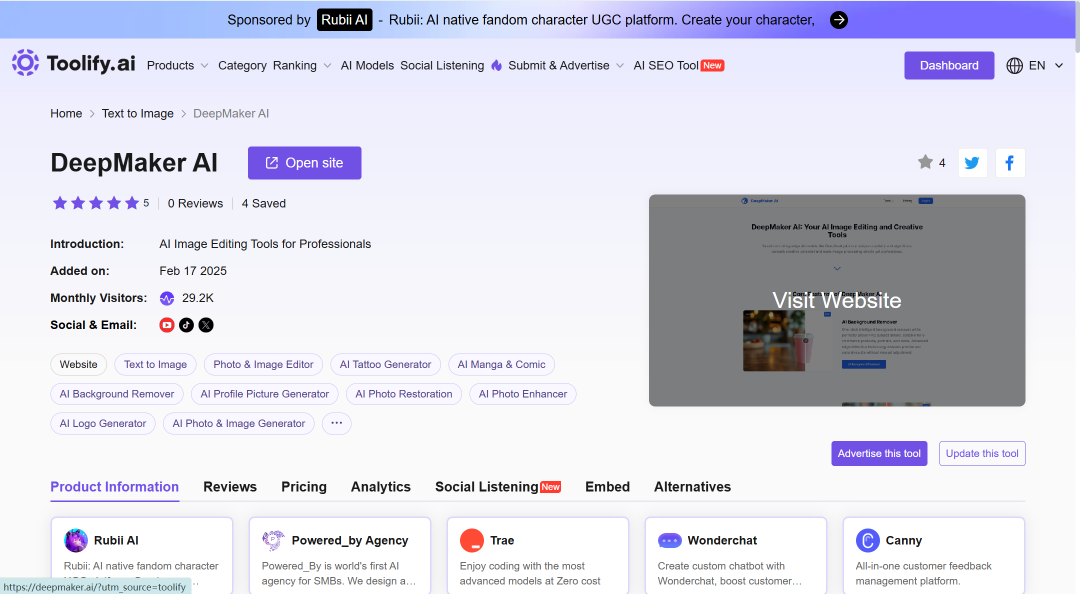Click the Canny card logo icon
The height and width of the screenshot is (594, 1080).
[x=868, y=540]
